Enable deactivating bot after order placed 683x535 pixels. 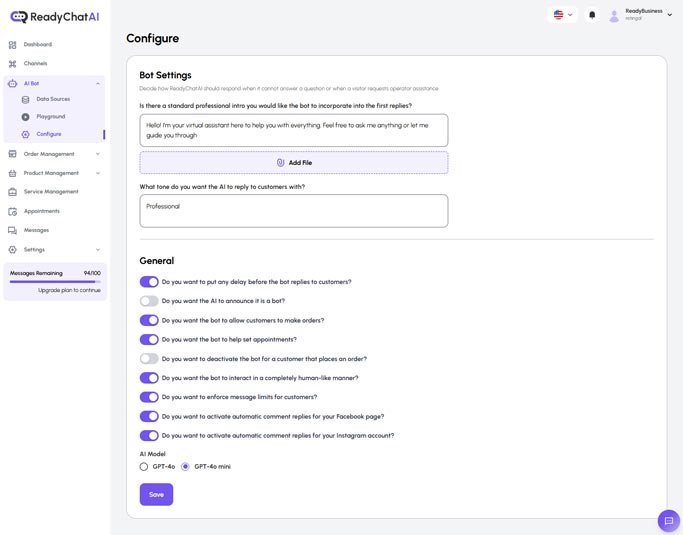click(x=149, y=359)
